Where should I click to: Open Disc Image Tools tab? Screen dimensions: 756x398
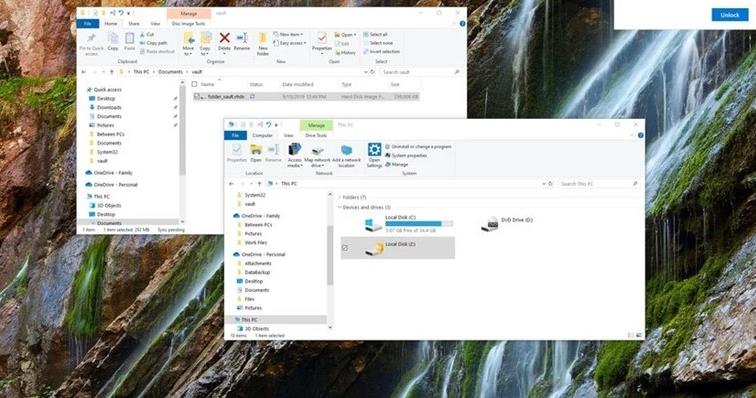[189, 24]
